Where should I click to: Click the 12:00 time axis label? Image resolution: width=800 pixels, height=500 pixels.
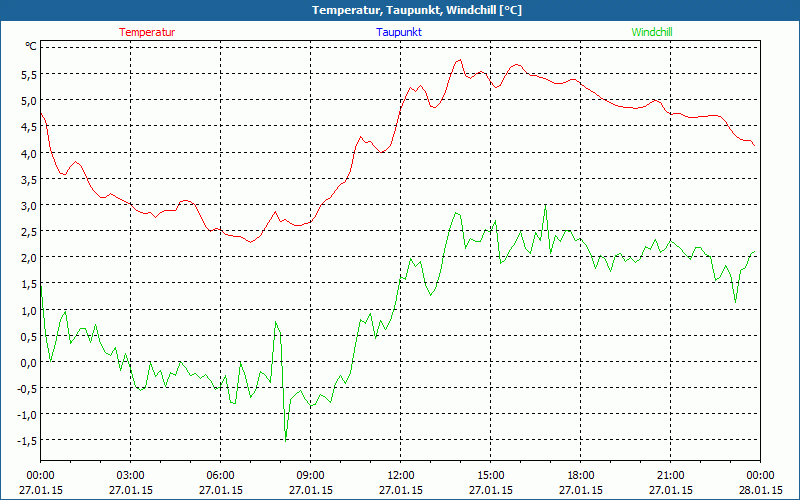click(x=401, y=476)
